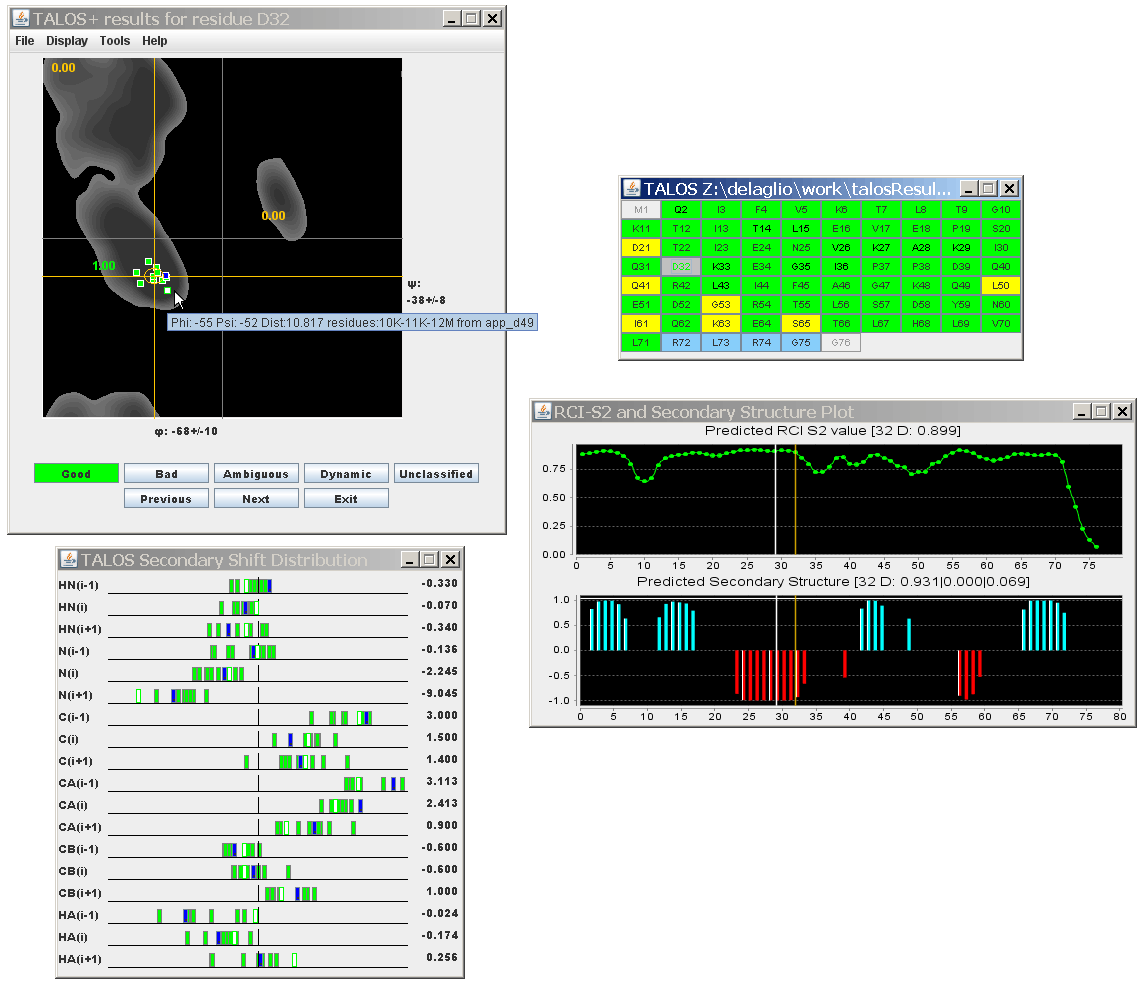Select residue H68 cell in the grid
This screenshot has height=986, width=1144.
(x=921, y=323)
